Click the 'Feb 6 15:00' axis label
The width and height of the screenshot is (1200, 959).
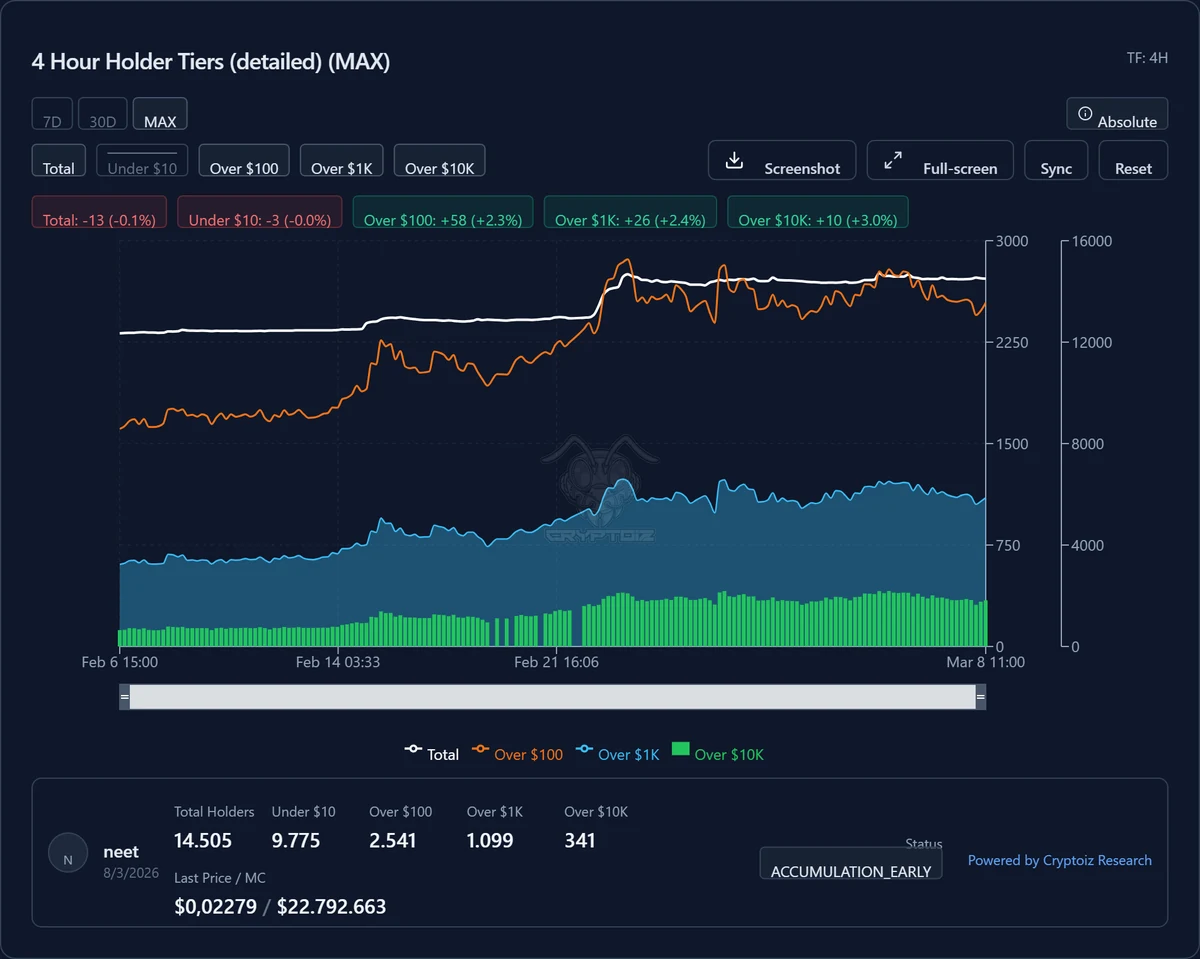point(120,662)
